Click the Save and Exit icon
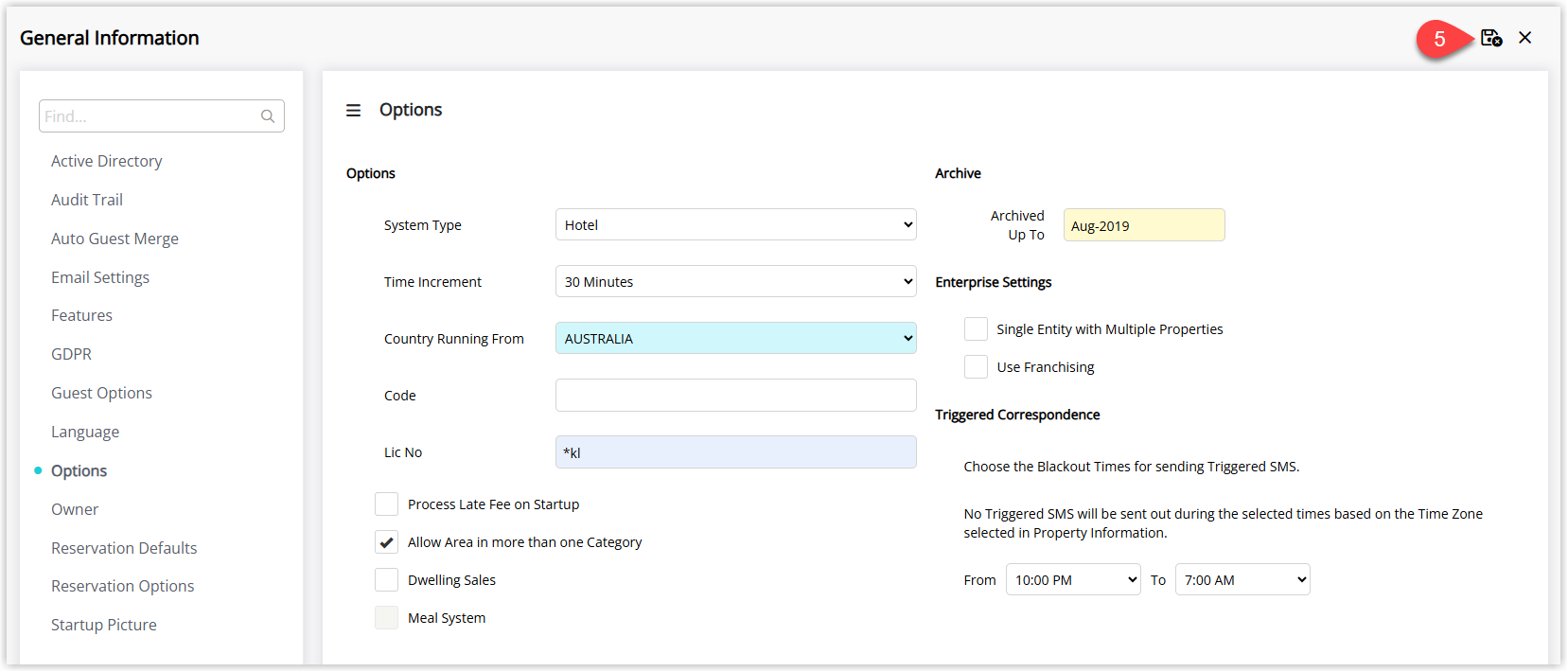Image resolution: width=1568 pixels, height=672 pixels. click(x=1491, y=38)
